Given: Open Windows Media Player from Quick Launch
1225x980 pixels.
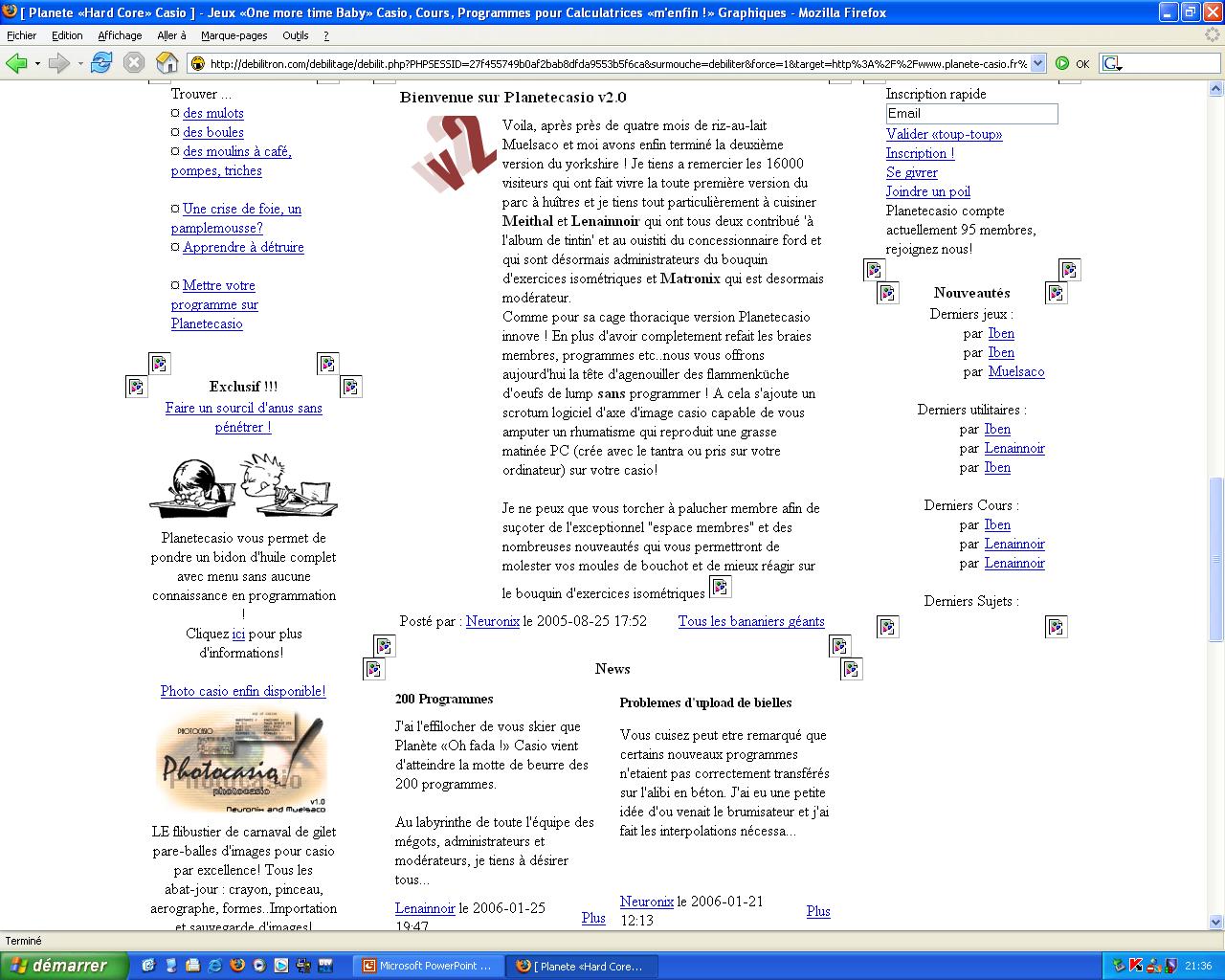Looking at the screenshot, I should coord(259,966).
